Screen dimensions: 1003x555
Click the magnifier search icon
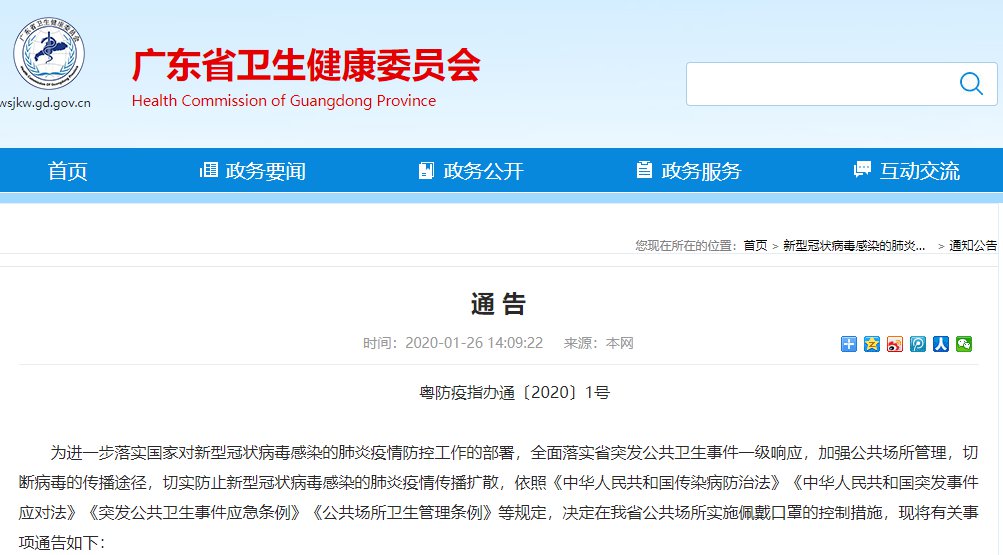coord(970,83)
